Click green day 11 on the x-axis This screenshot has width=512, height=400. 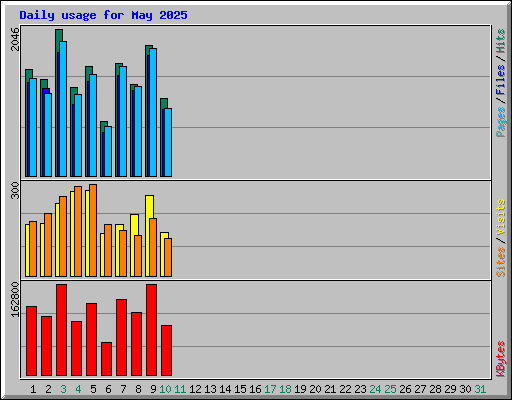pos(180,389)
